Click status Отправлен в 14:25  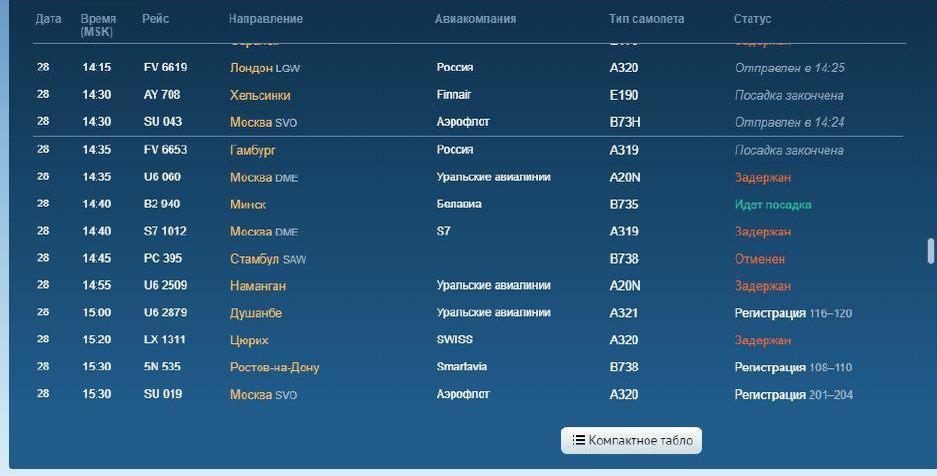[x=789, y=68]
